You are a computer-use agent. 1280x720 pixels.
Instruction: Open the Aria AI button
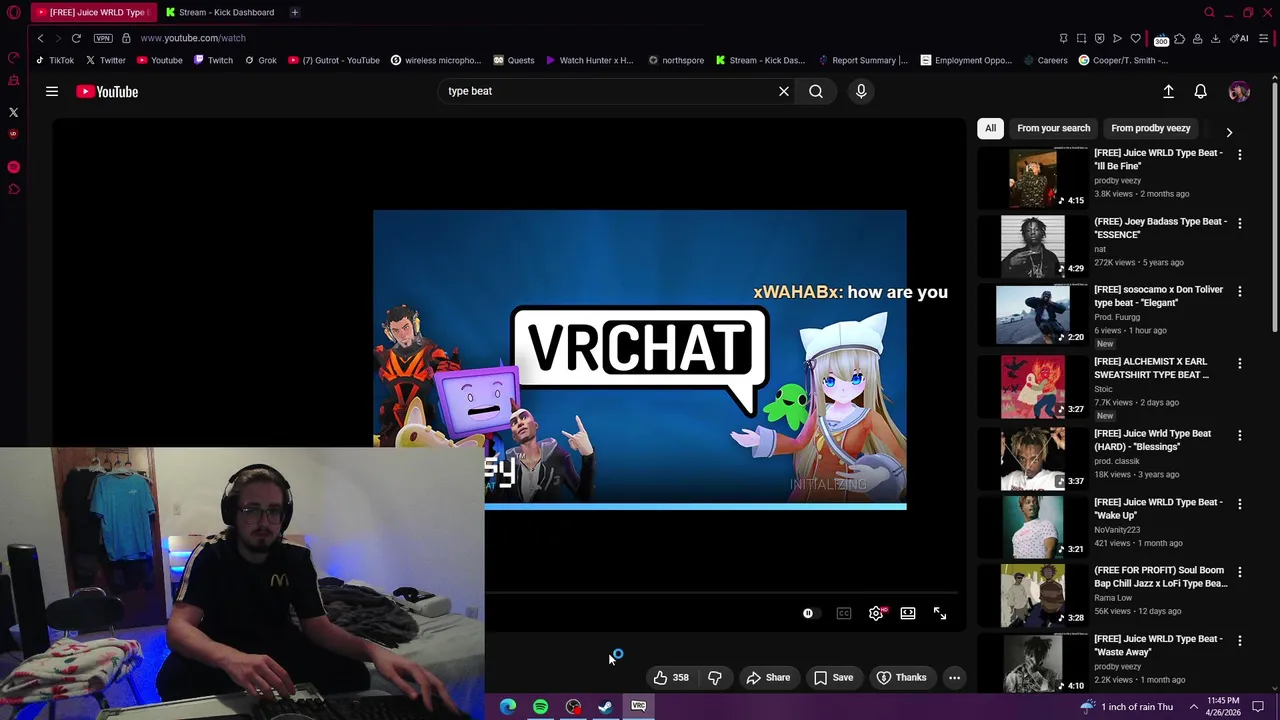coord(1240,38)
